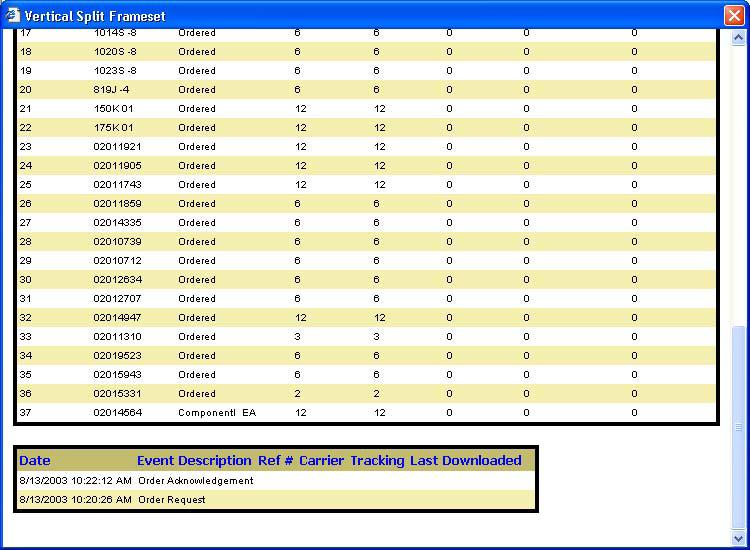The width and height of the screenshot is (750, 550).
Task: Click the Event Description column header
Action: click(194, 461)
